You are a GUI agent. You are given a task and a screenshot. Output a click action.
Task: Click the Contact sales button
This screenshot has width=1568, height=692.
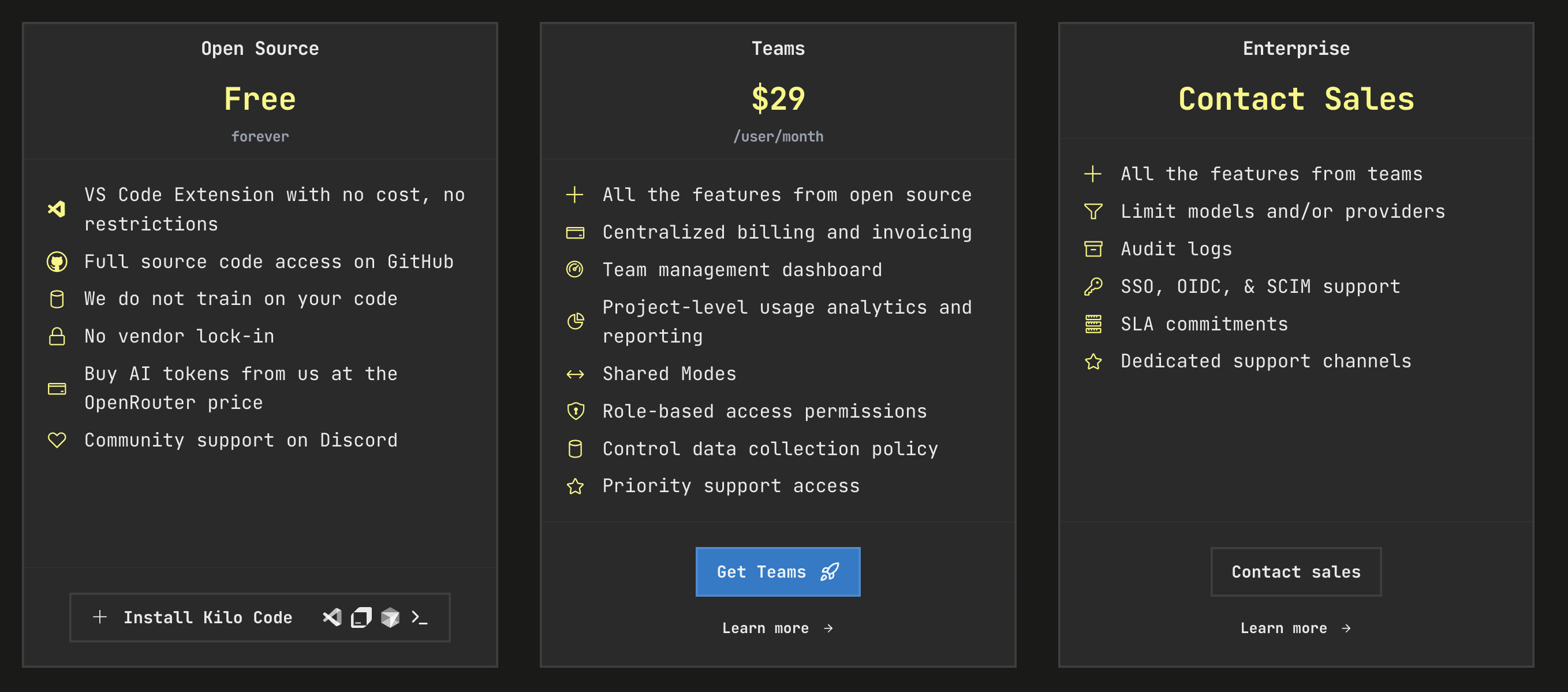[x=1296, y=571]
